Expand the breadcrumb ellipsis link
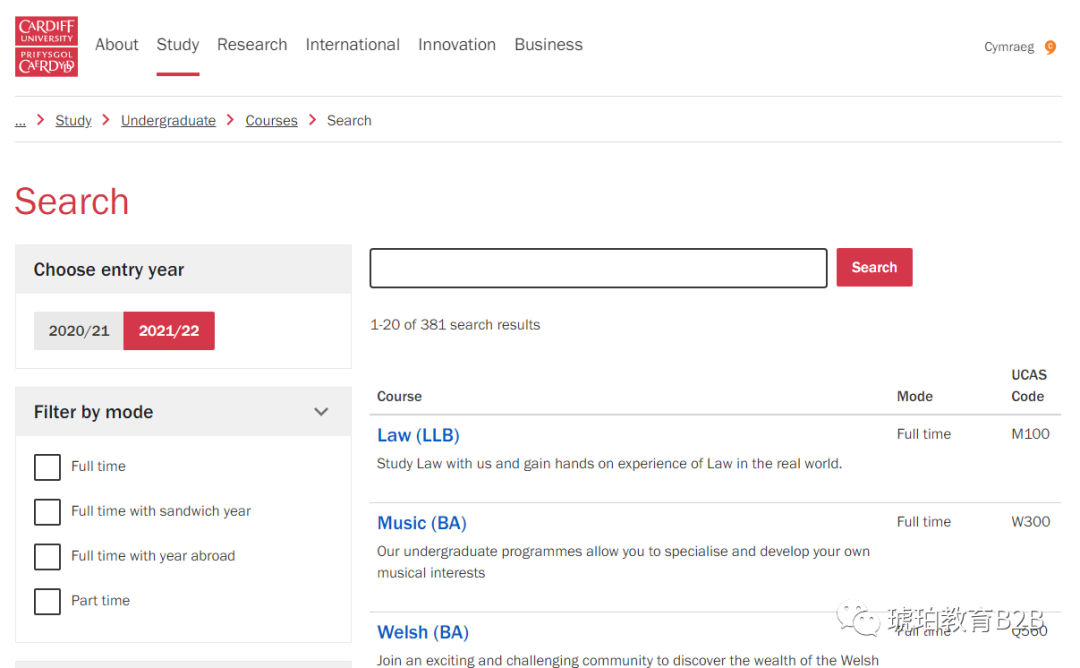This screenshot has height=668, width=1080. click(20, 121)
